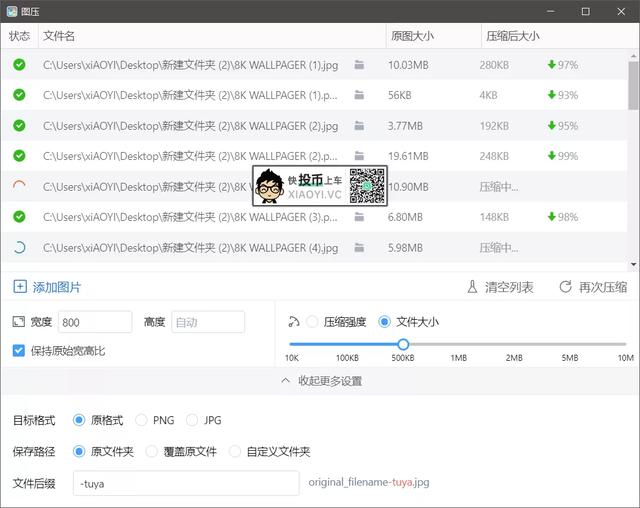This screenshot has height=508, width=640.
Task: Select 覆盖原文件 save path option
Action: 153,451
